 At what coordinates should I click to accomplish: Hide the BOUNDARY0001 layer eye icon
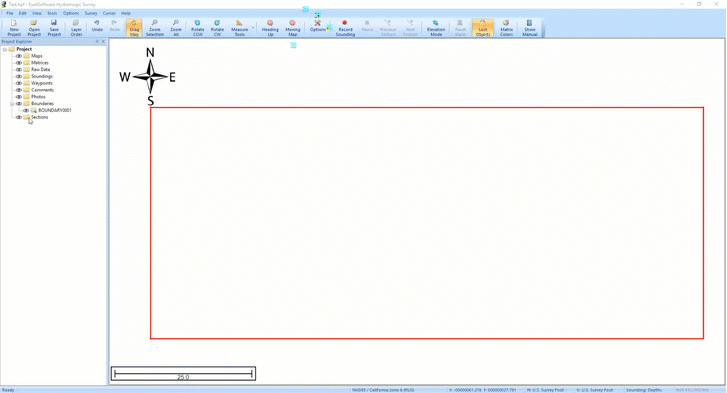[x=26, y=110]
